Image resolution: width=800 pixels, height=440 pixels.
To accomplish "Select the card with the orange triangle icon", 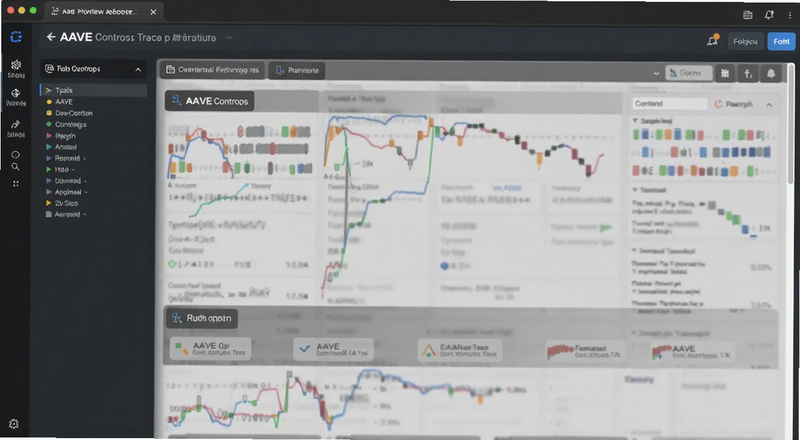I will pos(460,350).
